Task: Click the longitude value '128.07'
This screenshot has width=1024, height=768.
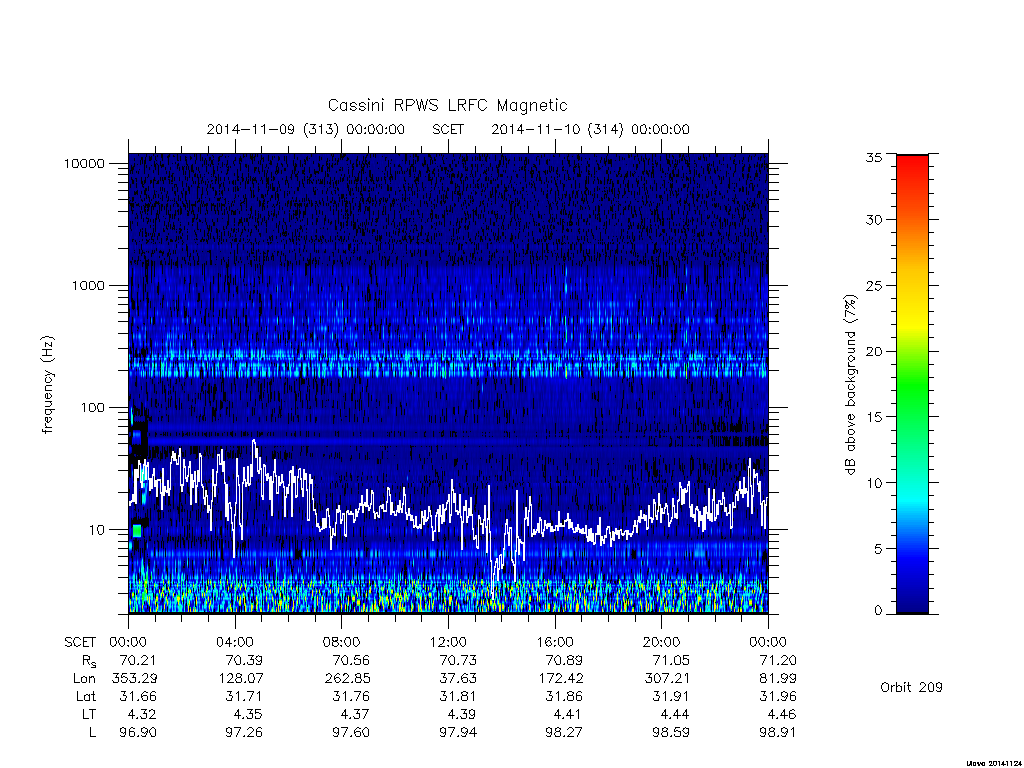Action: pos(241,679)
